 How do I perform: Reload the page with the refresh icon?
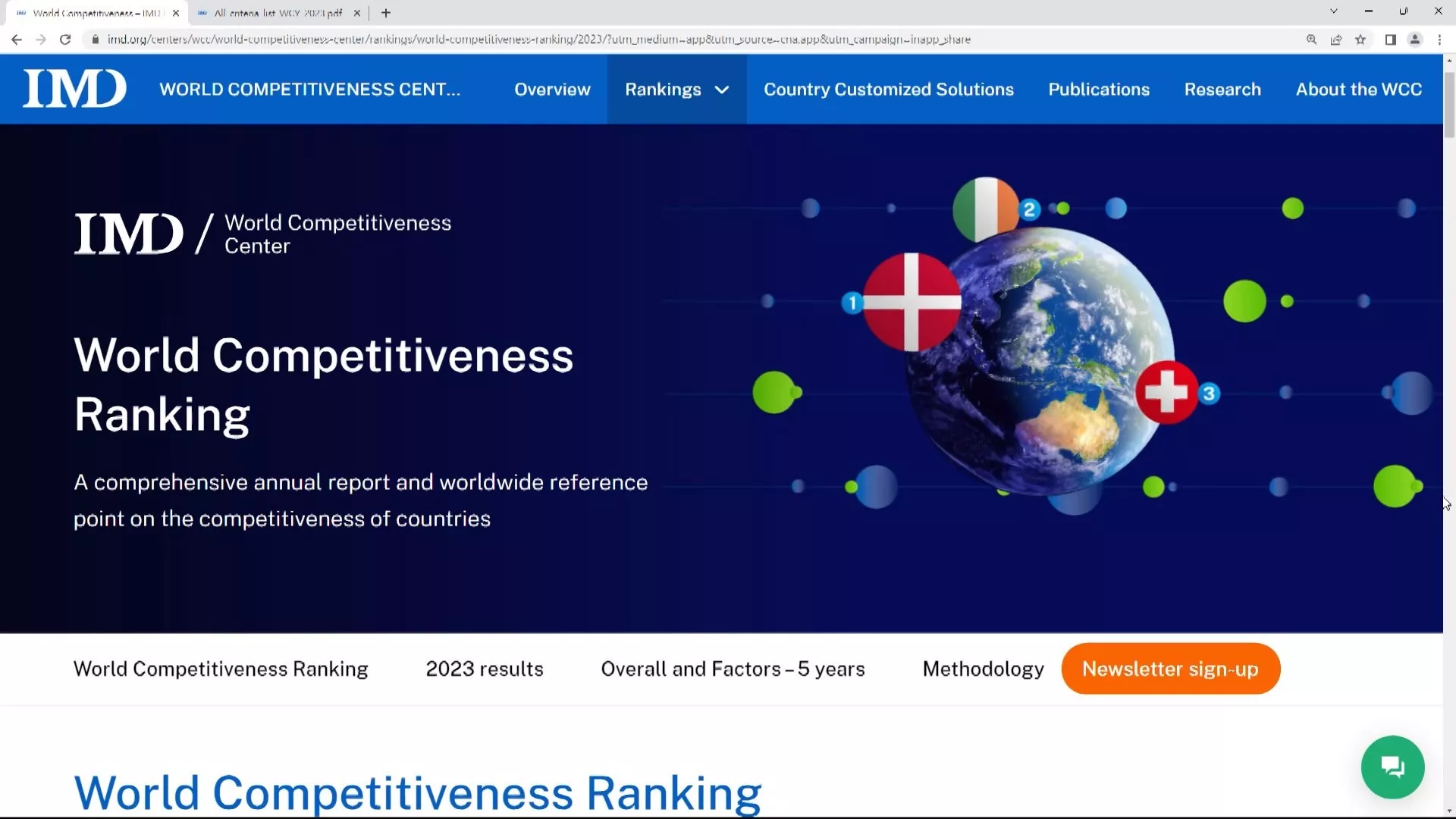(65, 39)
